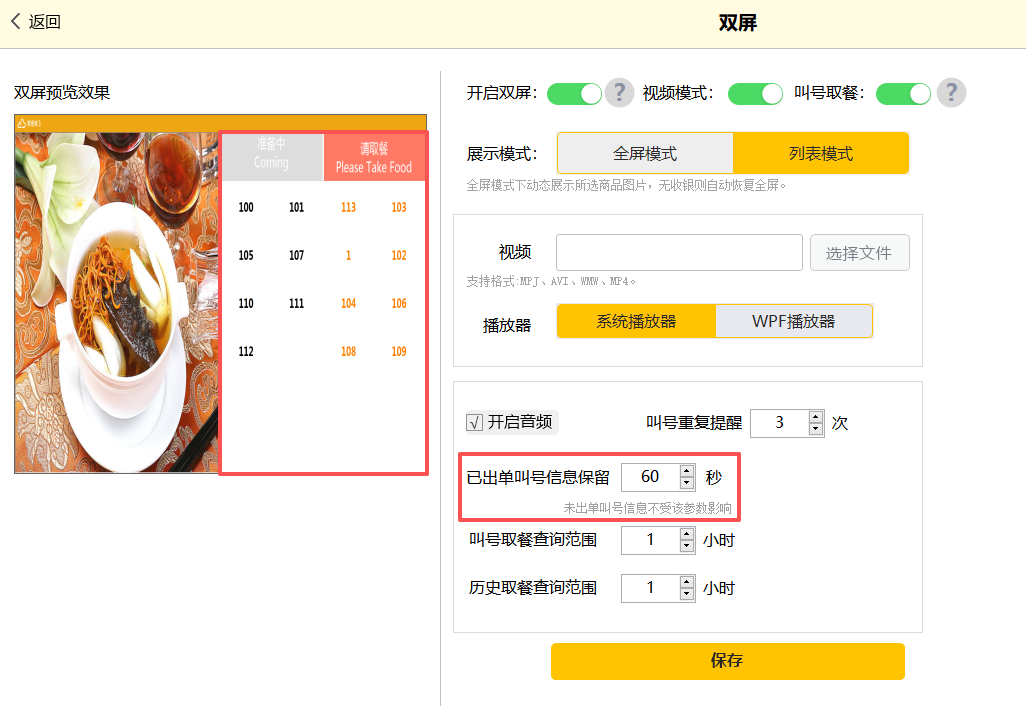Toggle the 开启双屏 switch
The image size is (1026, 706).
574,94
